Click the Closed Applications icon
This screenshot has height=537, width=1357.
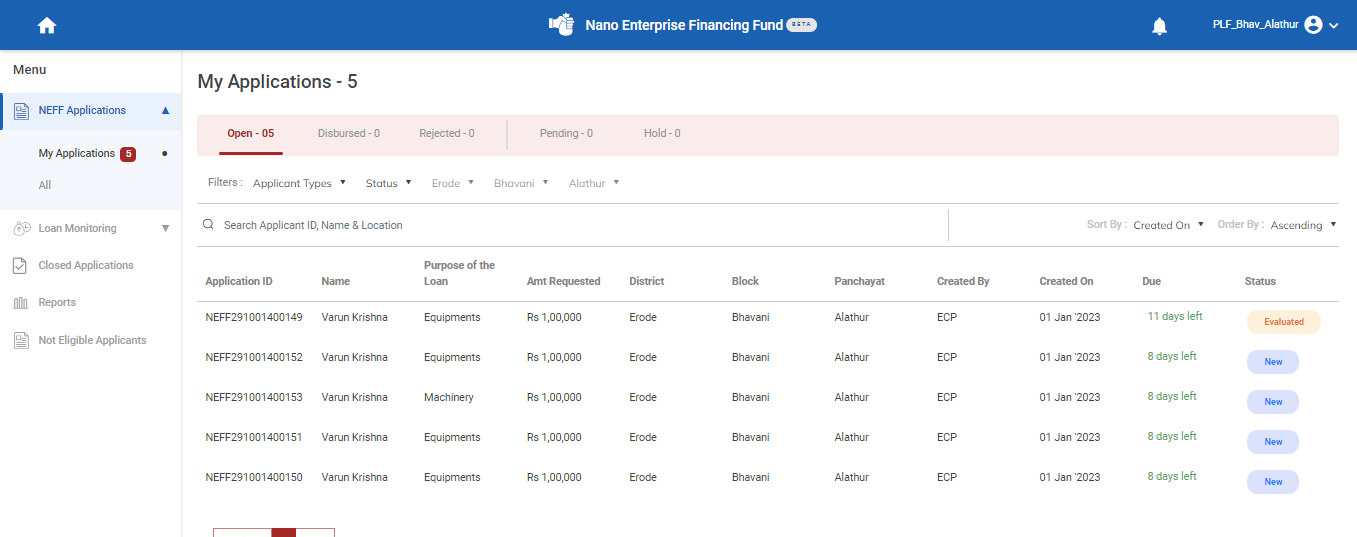[x=20, y=266]
